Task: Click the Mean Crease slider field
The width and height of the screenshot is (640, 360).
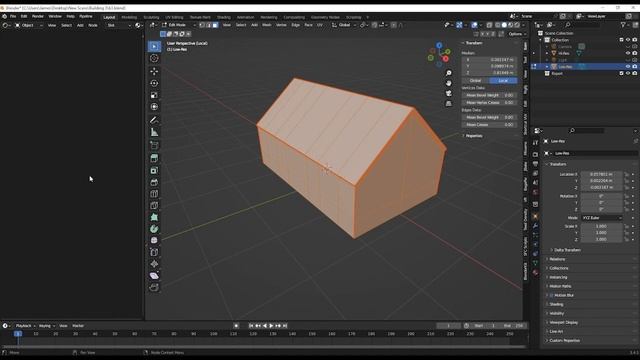Action: click(x=489, y=124)
